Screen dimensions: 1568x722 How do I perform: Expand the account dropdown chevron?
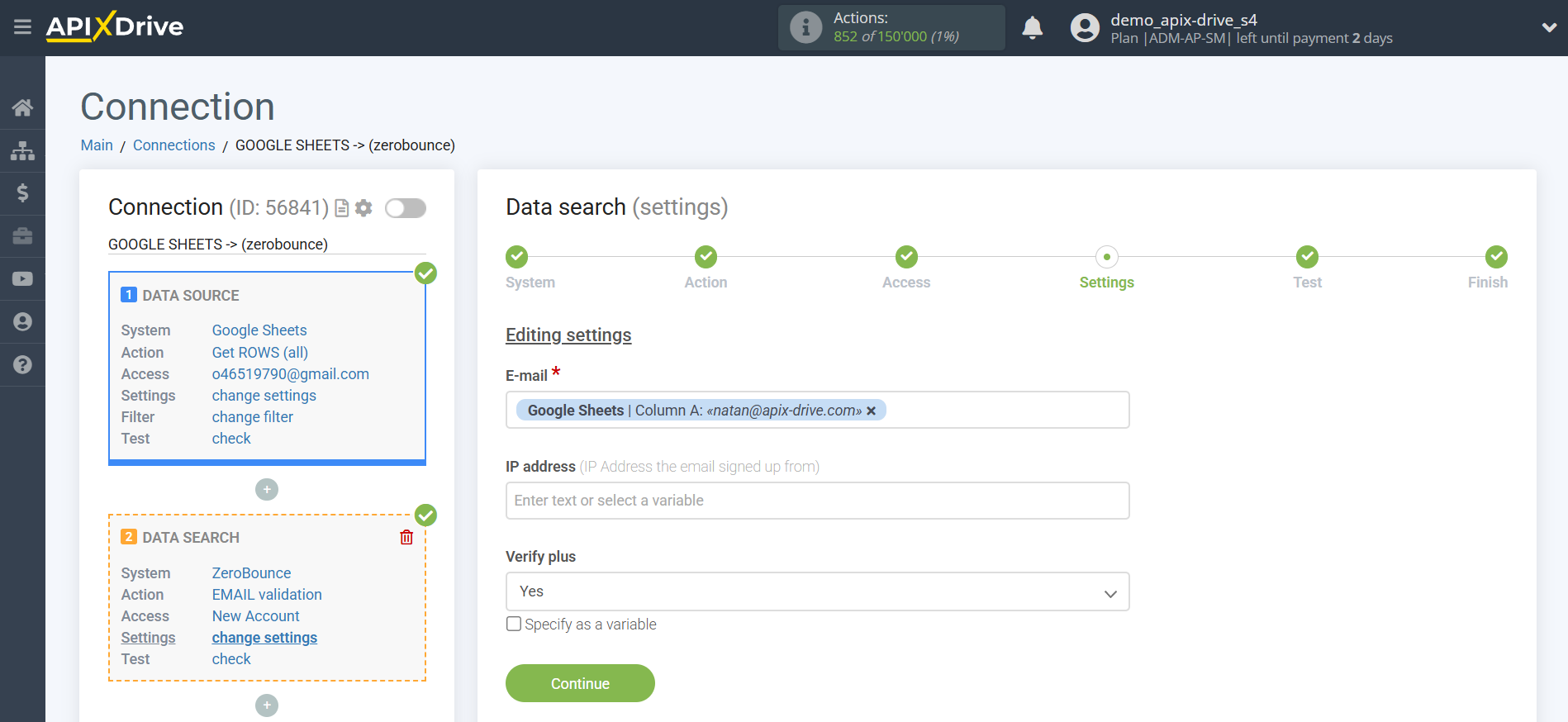[1549, 27]
